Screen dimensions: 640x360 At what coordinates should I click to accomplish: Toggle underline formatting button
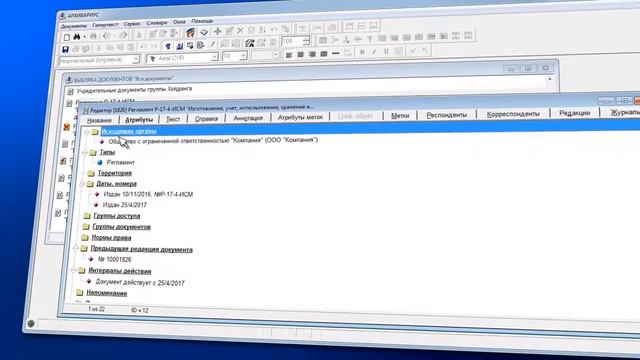[x=386, y=51]
